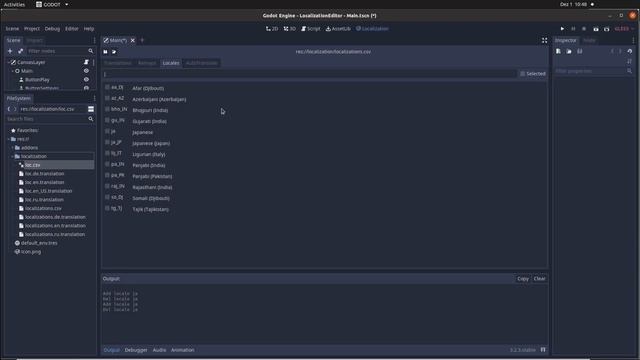Open the script attached to CanvasLayer
Viewport: 640px width, 360px height.
tap(86, 62)
